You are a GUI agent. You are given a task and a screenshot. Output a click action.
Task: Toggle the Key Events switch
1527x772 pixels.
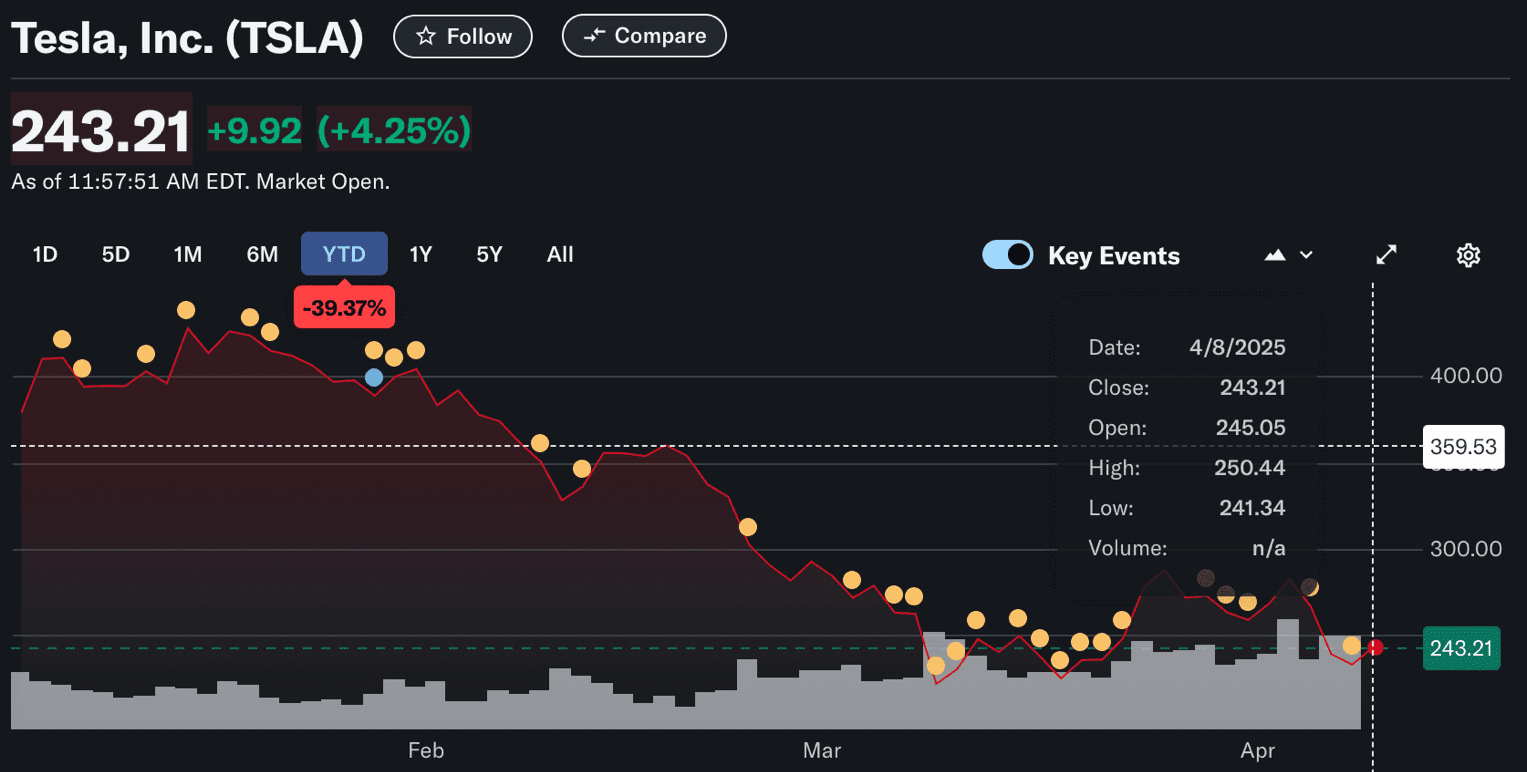(x=1007, y=255)
